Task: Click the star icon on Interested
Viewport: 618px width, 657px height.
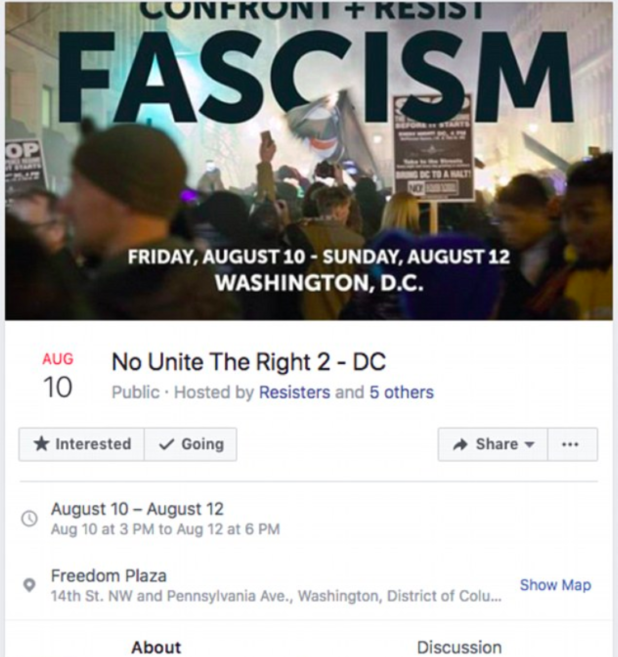Action: point(41,444)
